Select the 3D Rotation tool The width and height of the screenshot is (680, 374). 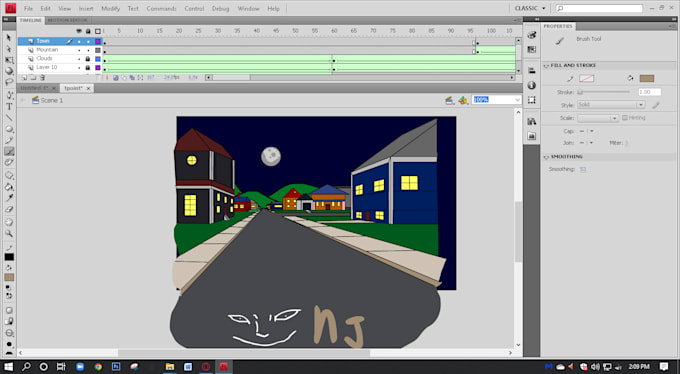(x=9, y=71)
